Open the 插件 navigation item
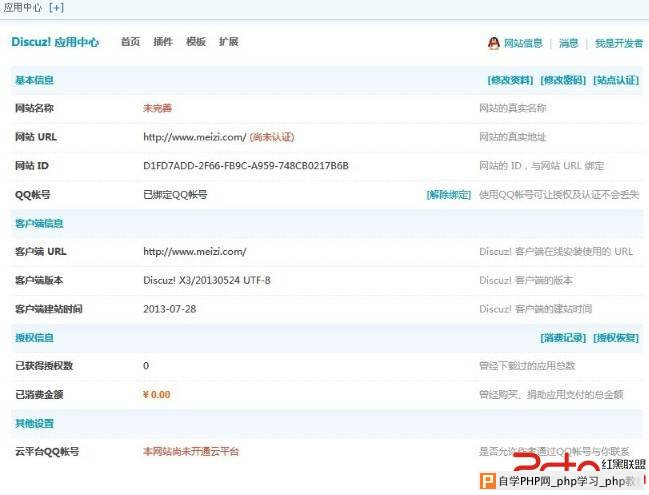Screen dimensions: 649x495 click(x=163, y=41)
